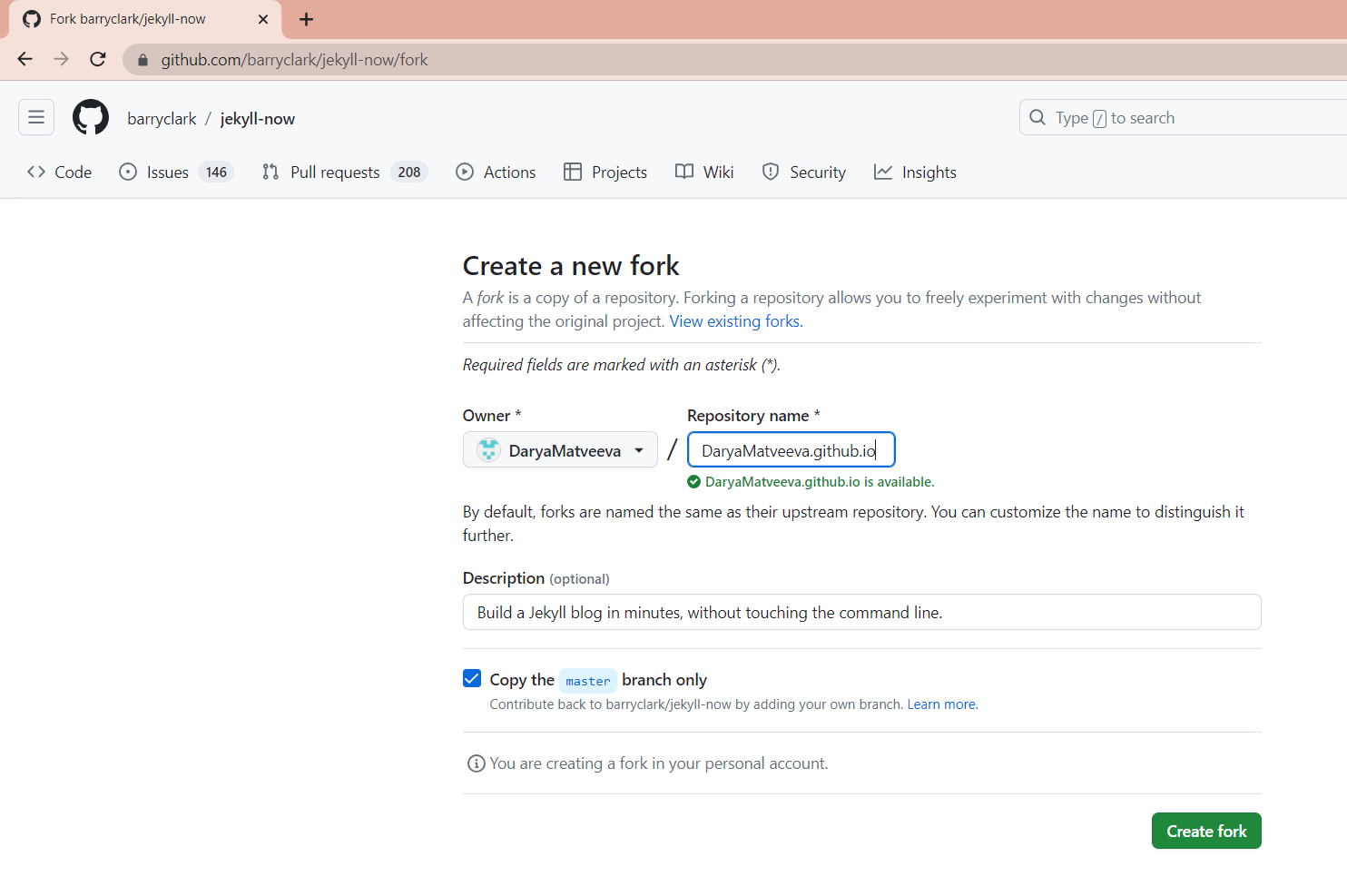Click the jekyll-now repository link
Image resolution: width=1347 pixels, height=896 pixels.
[x=258, y=118]
